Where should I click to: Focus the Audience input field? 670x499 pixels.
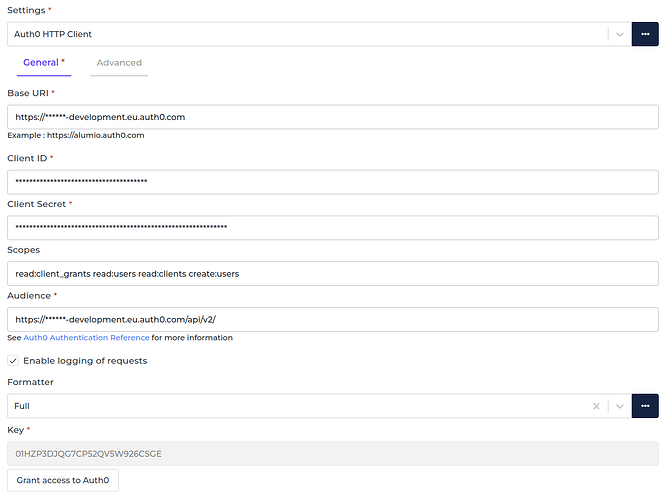(333, 320)
